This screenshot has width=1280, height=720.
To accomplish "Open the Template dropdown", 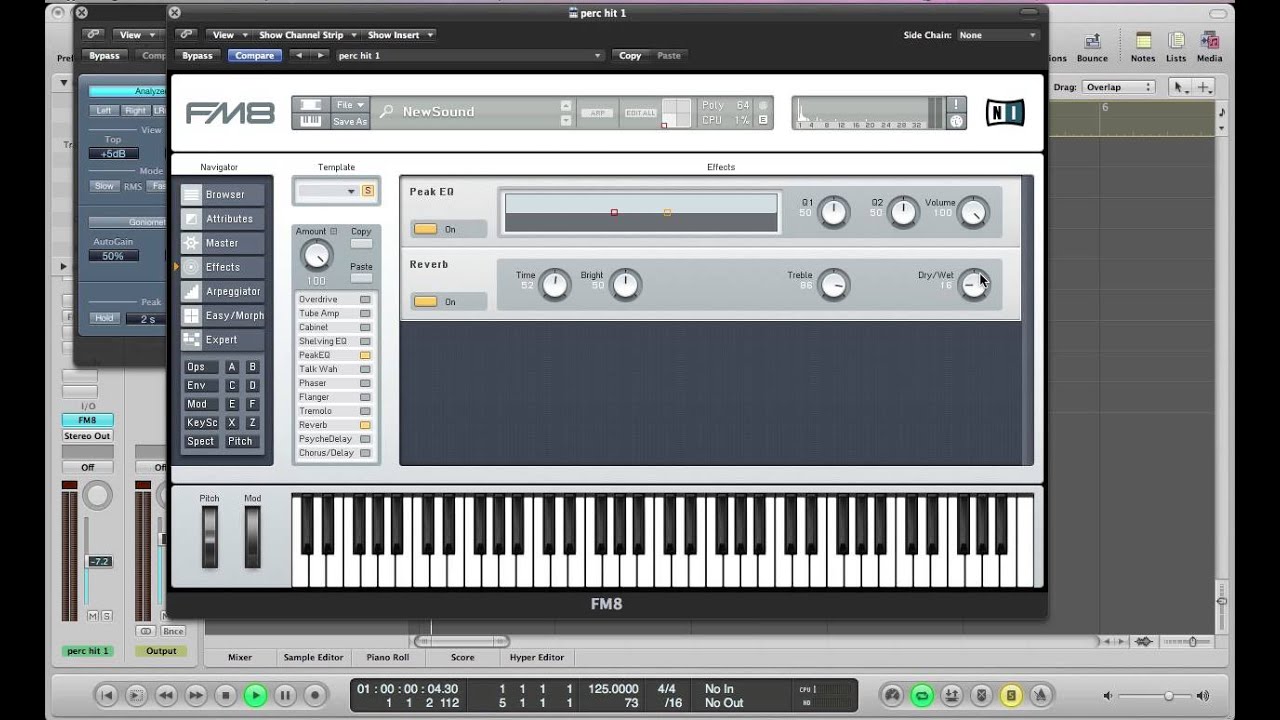I will tap(327, 191).
